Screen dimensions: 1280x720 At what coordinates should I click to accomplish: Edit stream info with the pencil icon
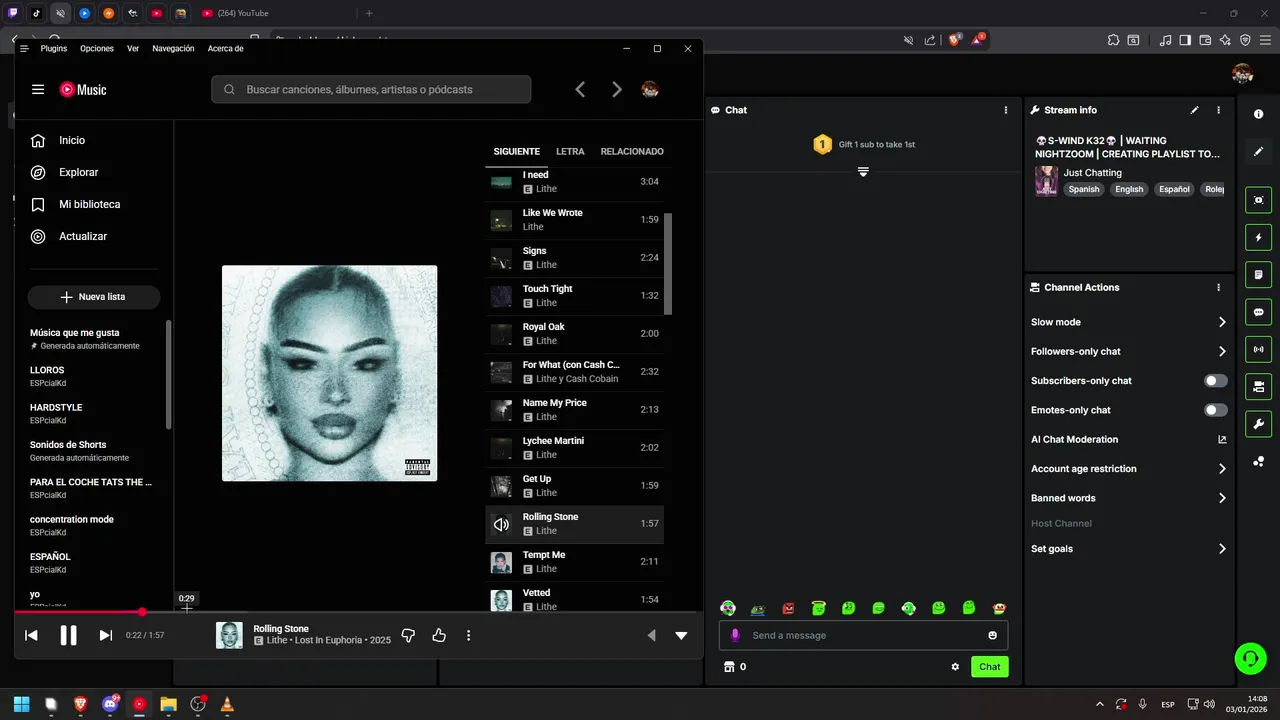click(x=1194, y=110)
